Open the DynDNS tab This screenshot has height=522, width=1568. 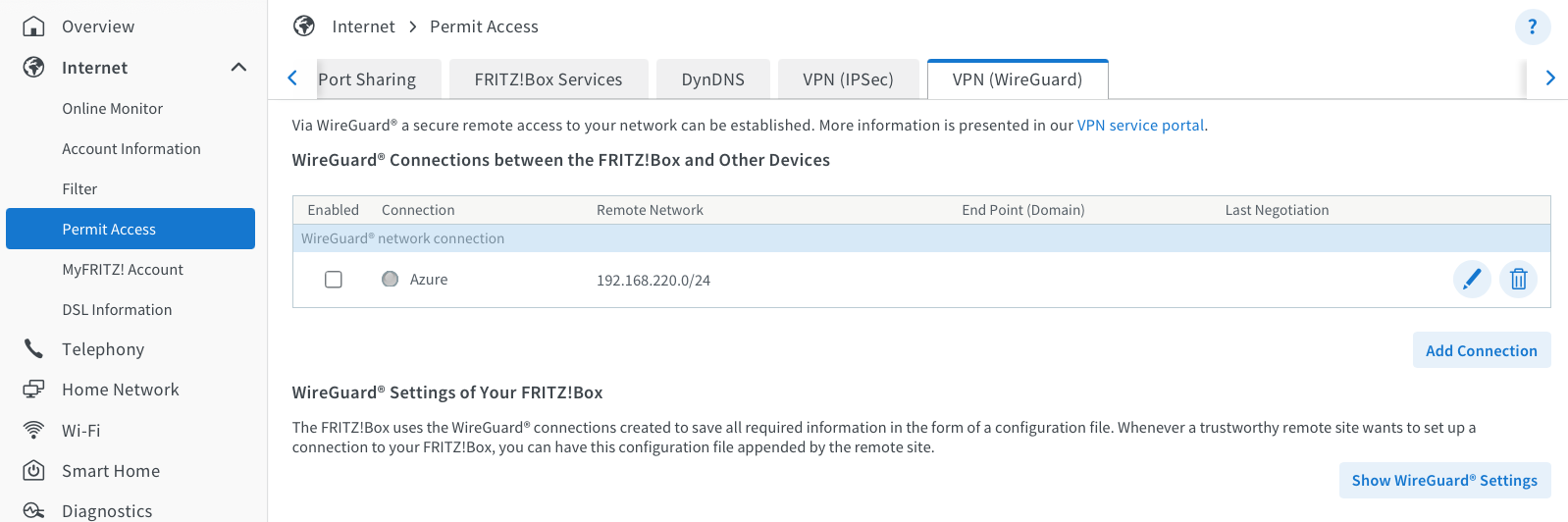pyautogui.click(x=712, y=79)
